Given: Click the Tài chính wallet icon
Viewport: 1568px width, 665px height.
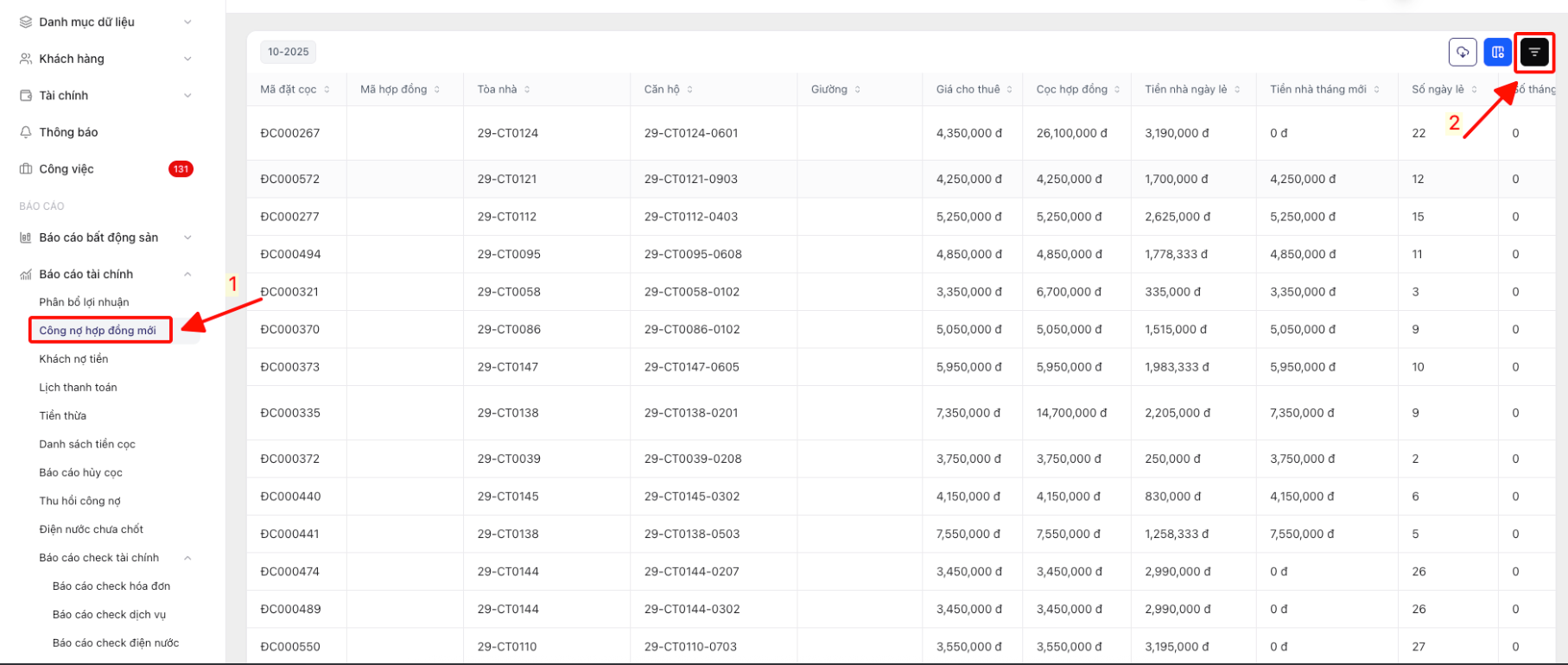Looking at the screenshot, I should click(x=26, y=96).
